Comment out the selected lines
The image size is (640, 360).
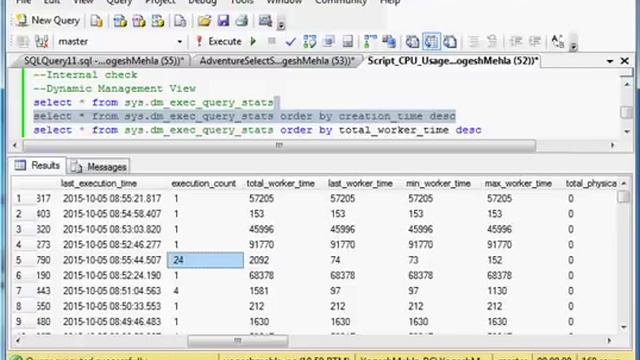474,42
